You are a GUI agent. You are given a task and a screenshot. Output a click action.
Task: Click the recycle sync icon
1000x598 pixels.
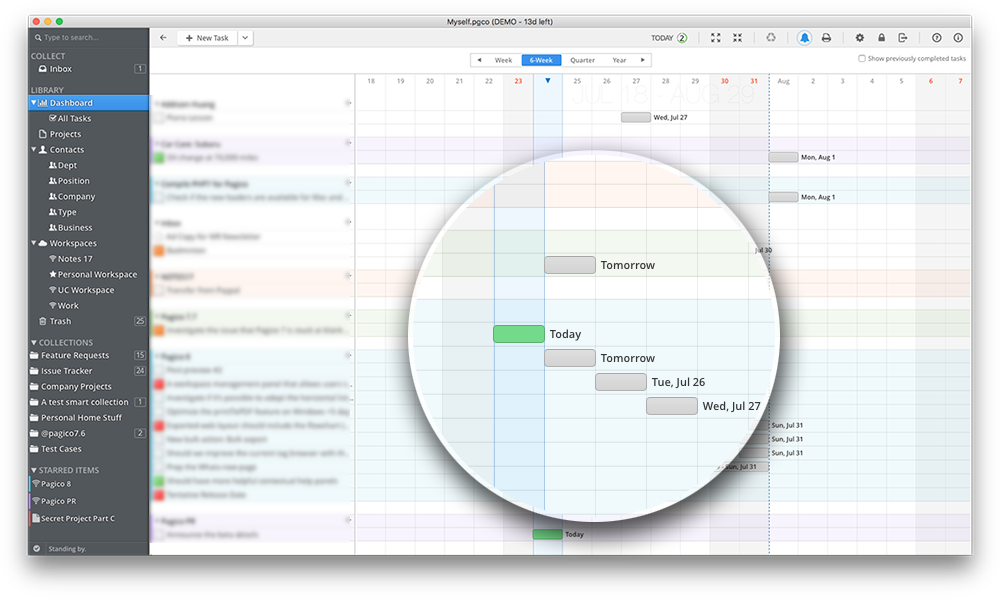(771, 38)
